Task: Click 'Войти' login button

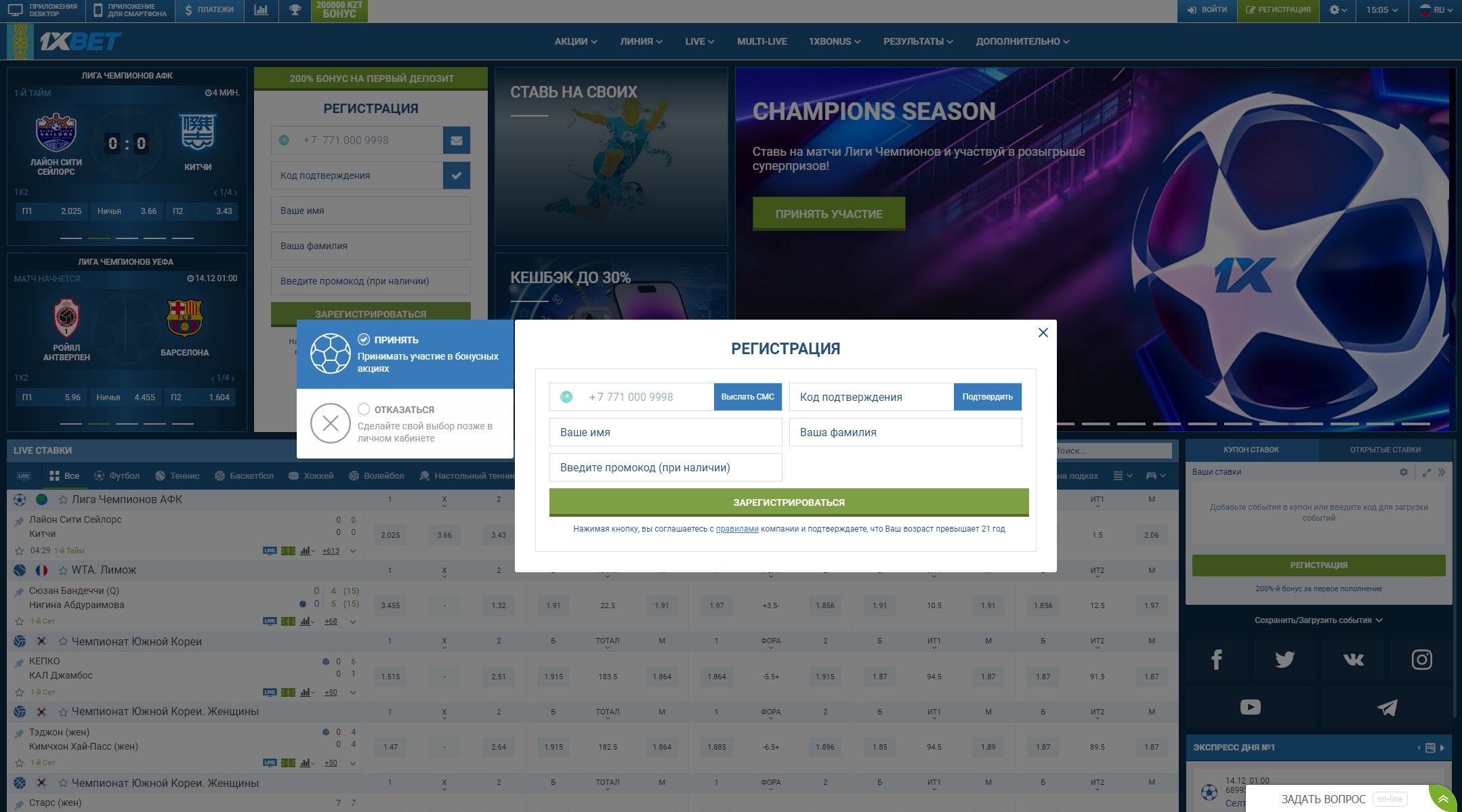Action: 1207,10
